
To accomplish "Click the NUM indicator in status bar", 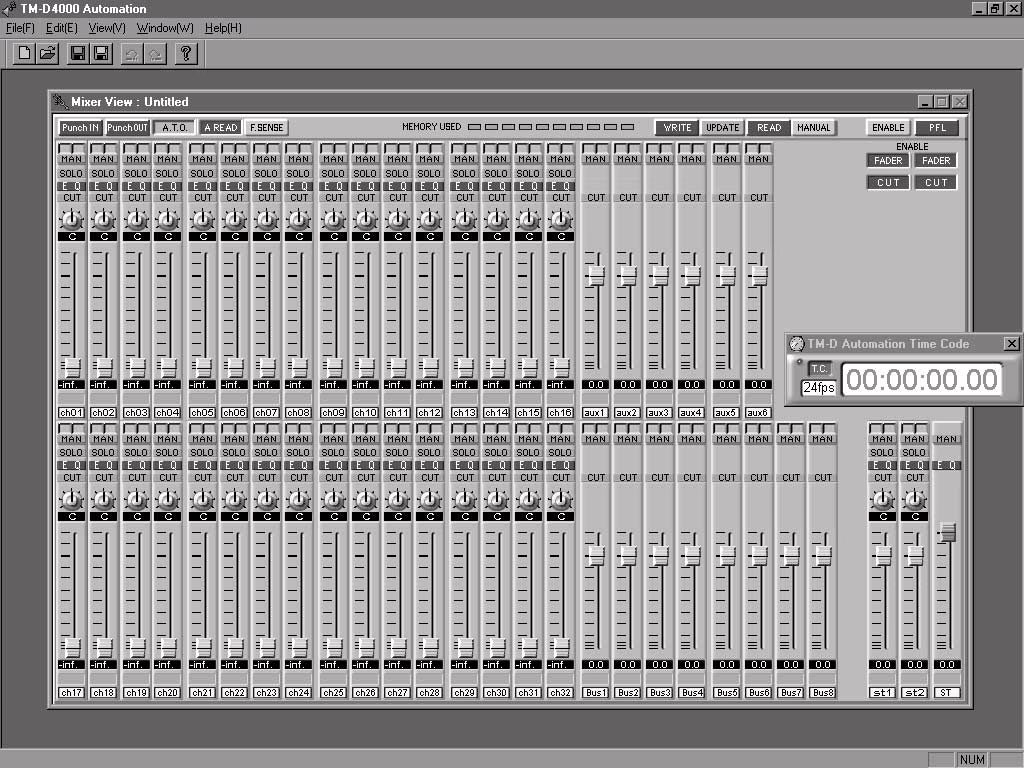I will point(972,760).
